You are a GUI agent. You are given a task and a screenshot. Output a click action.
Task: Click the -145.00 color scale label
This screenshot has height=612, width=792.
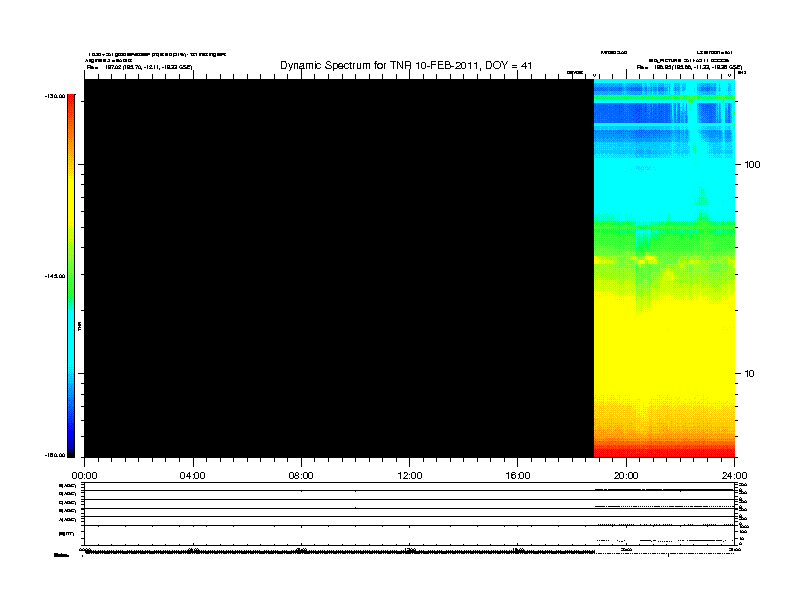click(55, 276)
